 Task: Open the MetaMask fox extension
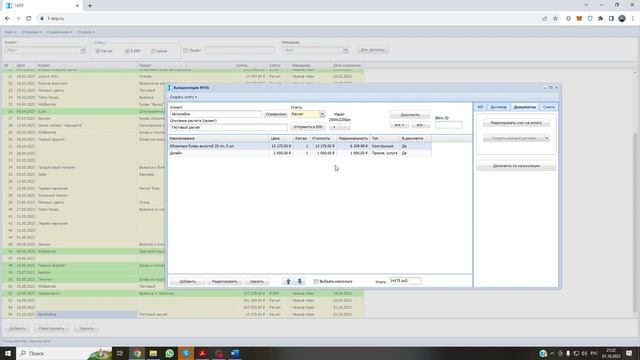(579, 18)
